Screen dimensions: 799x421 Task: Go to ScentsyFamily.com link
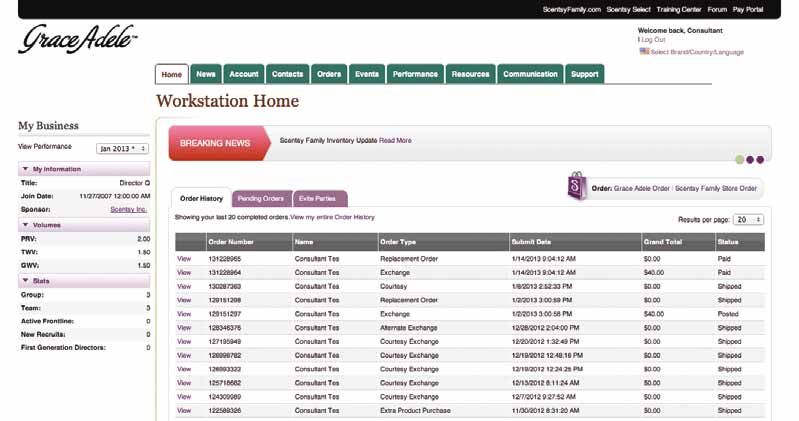click(x=571, y=10)
